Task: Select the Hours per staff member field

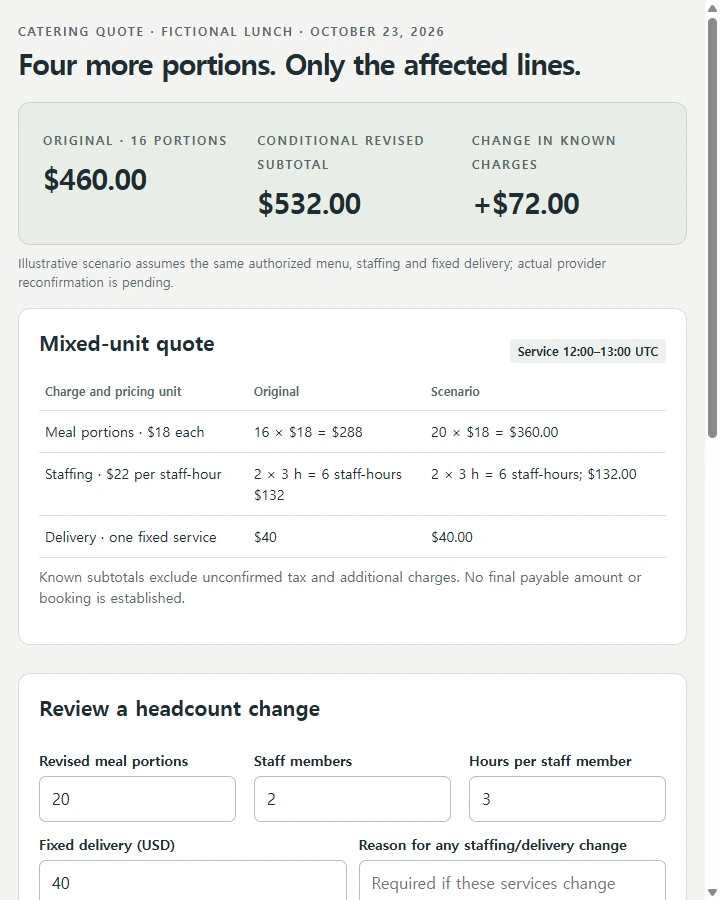Action: pyautogui.click(x=567, y=799)
